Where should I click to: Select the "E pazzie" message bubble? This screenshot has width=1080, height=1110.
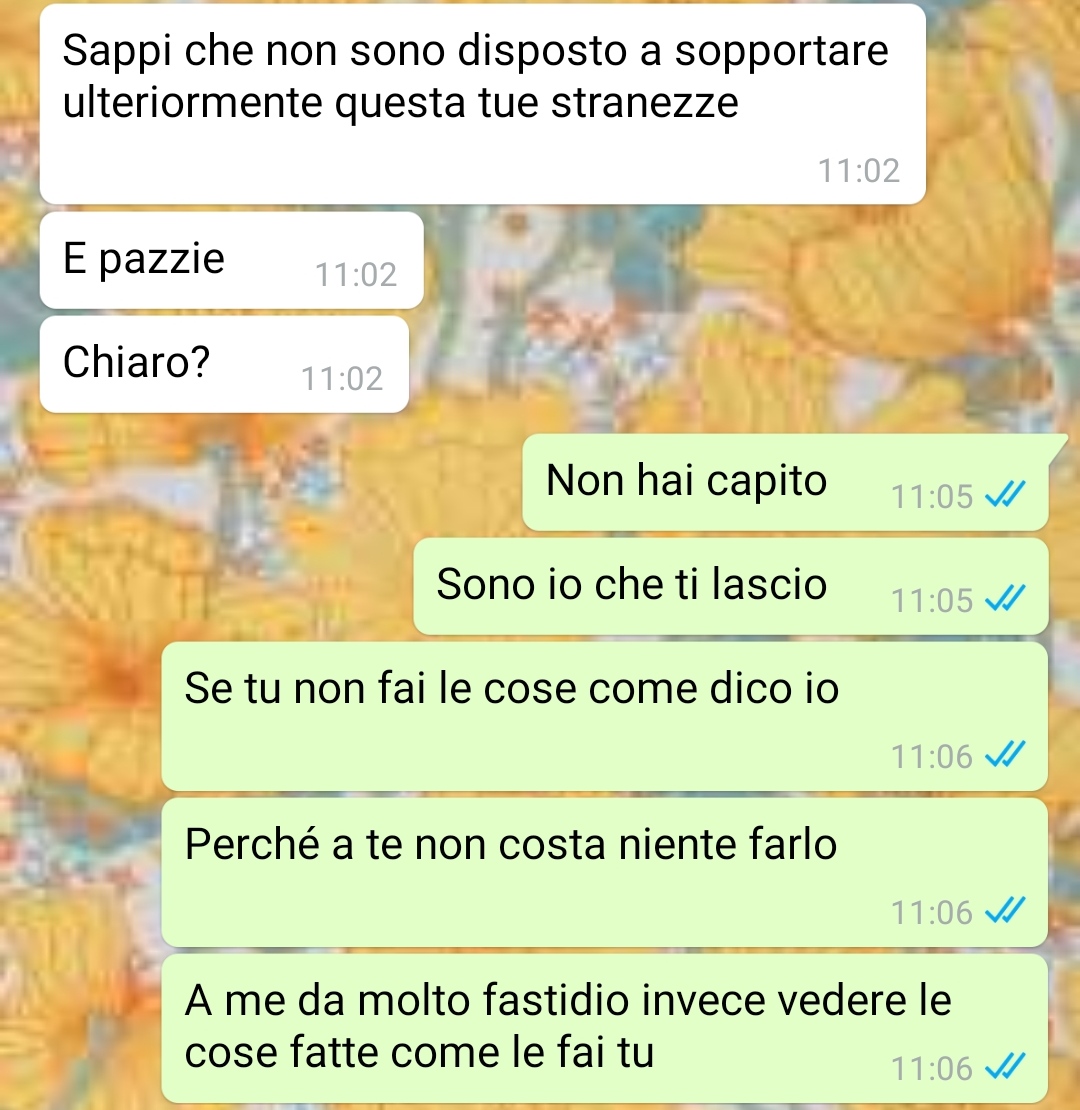231,261
